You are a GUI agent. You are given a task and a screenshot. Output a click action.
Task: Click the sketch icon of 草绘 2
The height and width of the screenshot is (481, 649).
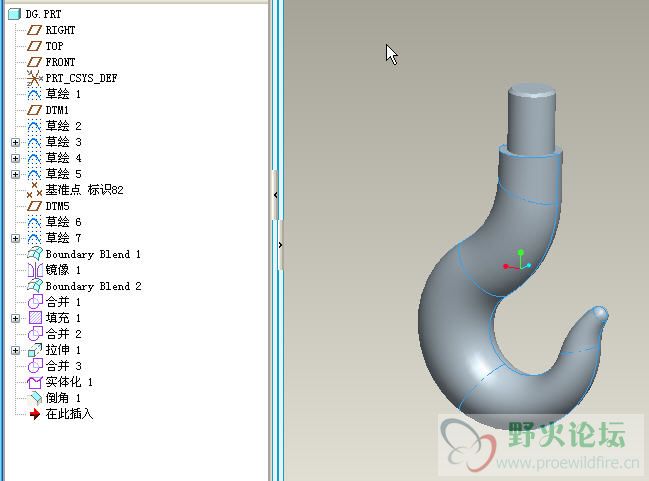34,126
